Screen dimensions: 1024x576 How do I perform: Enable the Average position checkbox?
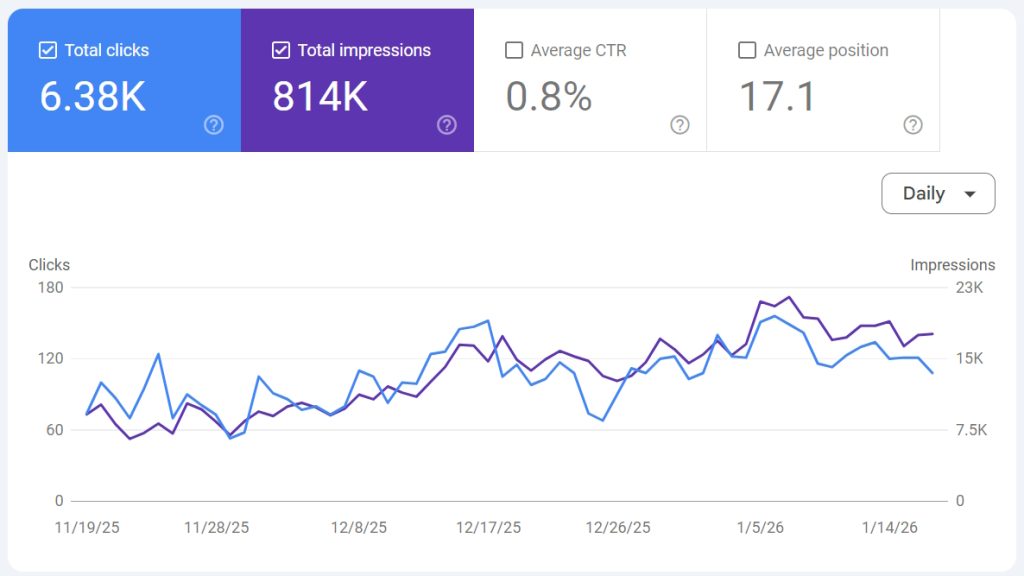pos(747,50)
